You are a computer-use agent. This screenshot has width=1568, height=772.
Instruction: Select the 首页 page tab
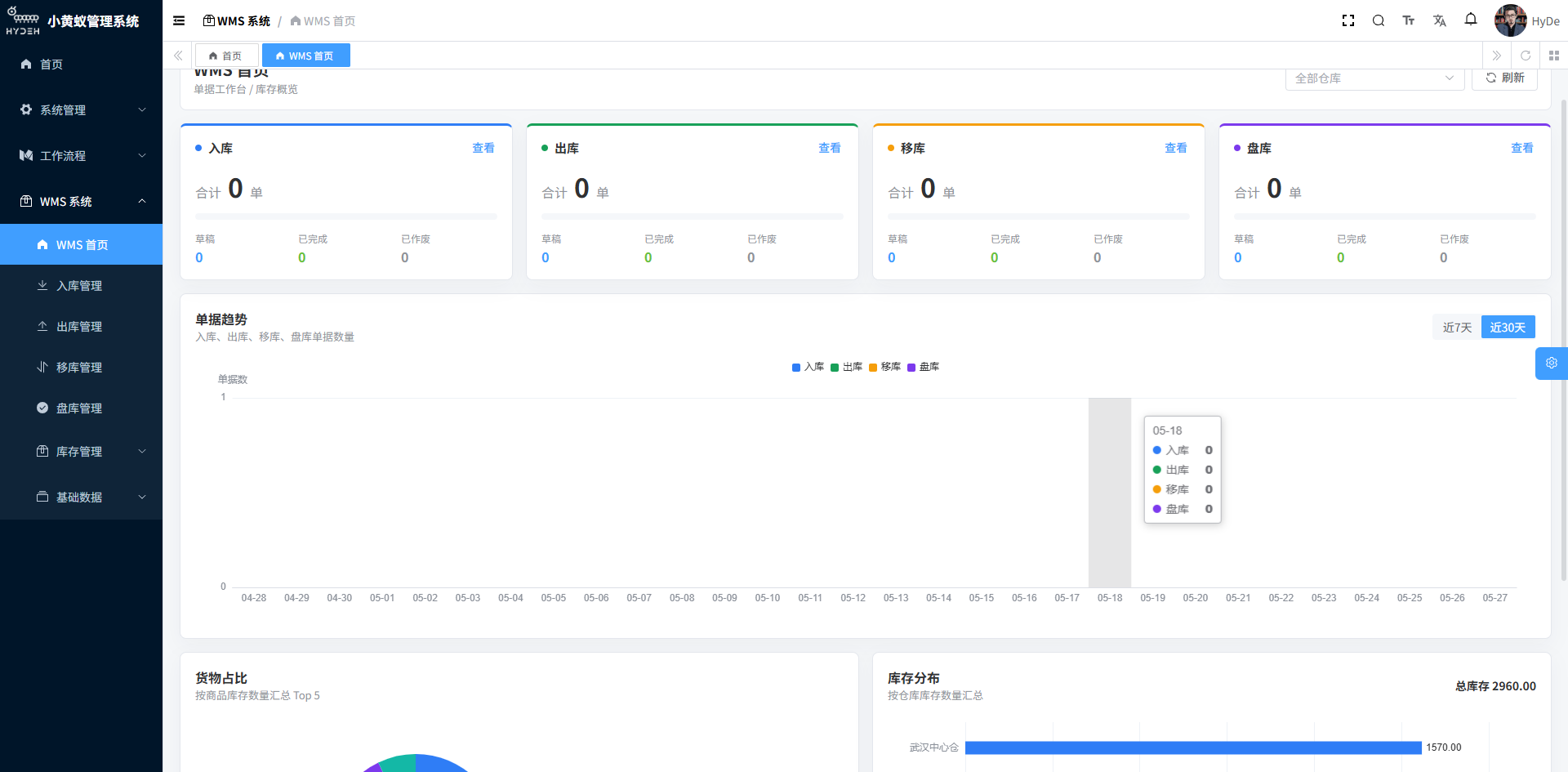pos(226,56)
